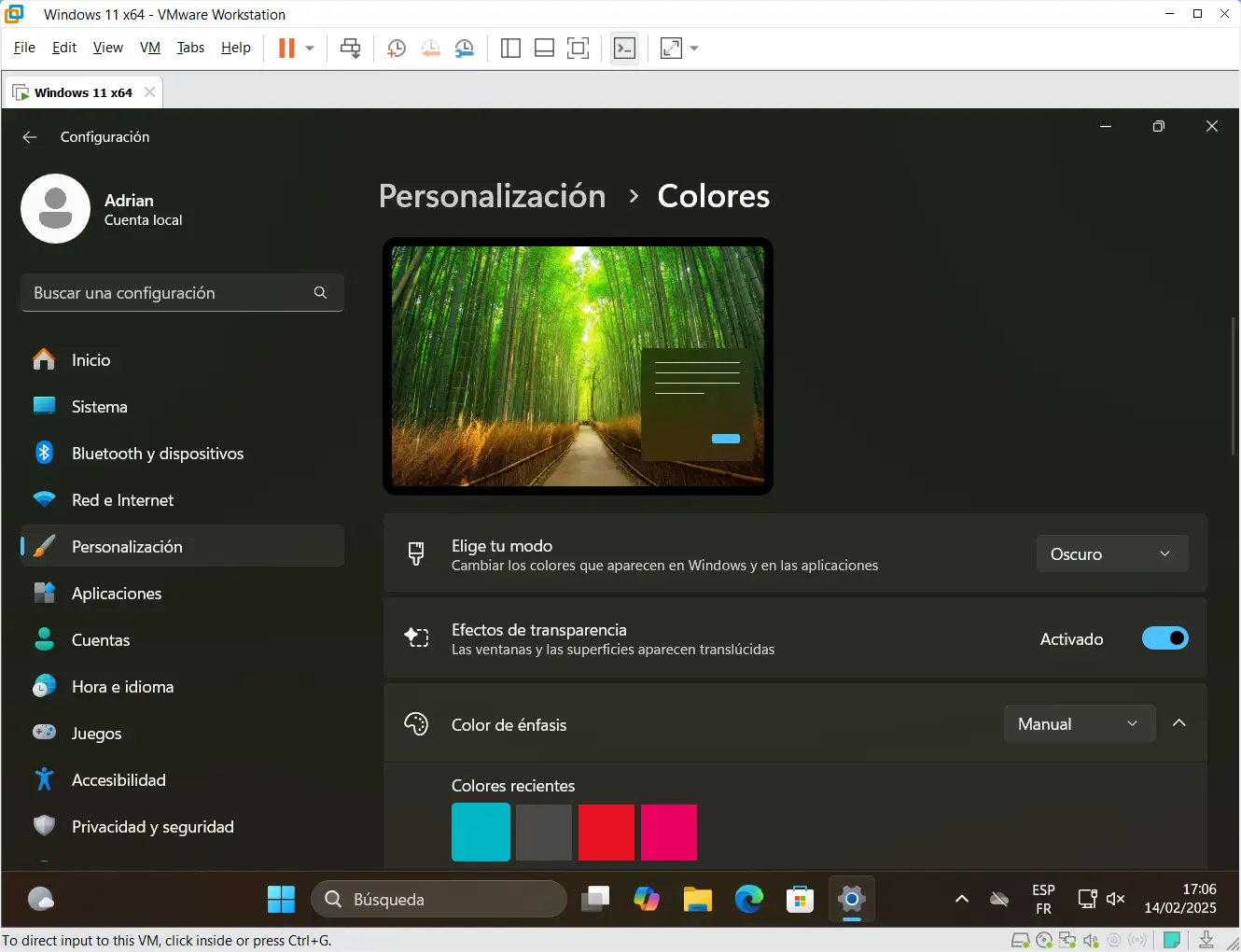This screenshot has height=952, width=1241.
Task: Switch the ESP FR input language
Action: [x=1043, y=900]
